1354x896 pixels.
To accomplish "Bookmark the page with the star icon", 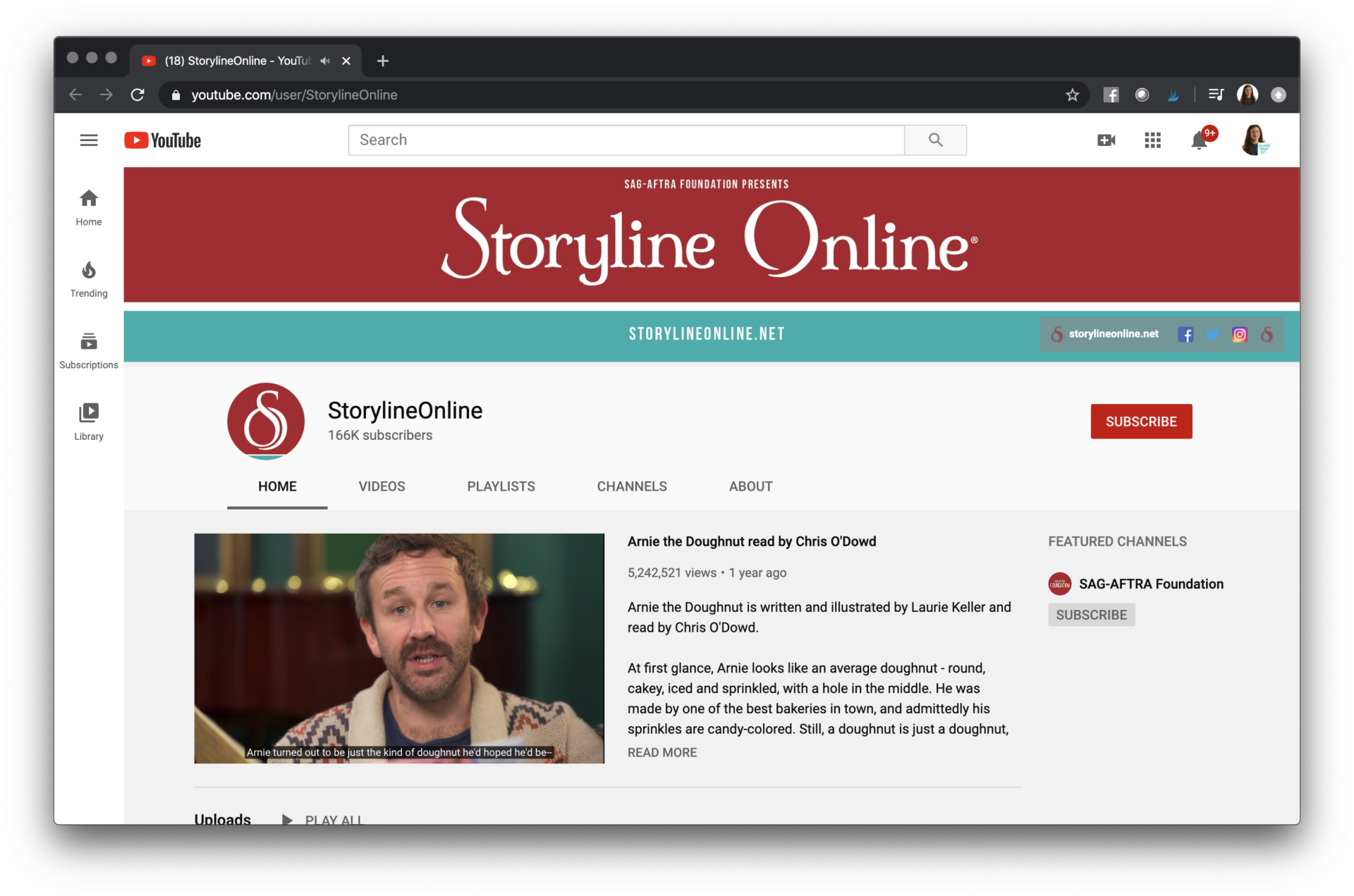I will (x=1072, y=94).
